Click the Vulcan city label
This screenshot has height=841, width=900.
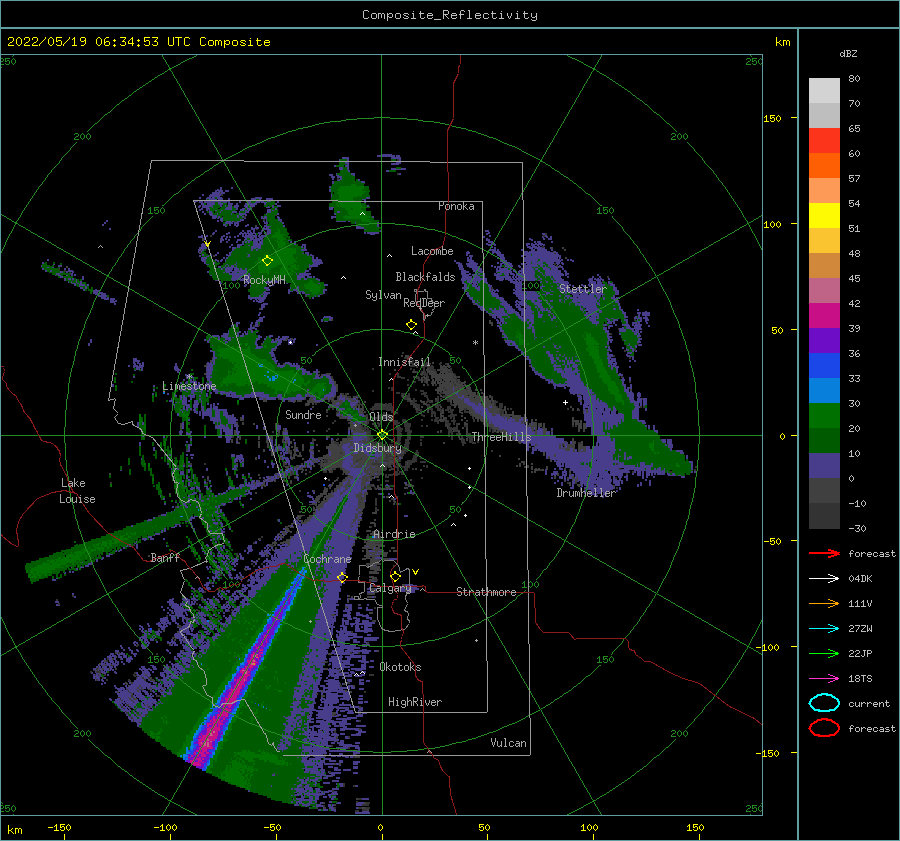tap(508, 743)
